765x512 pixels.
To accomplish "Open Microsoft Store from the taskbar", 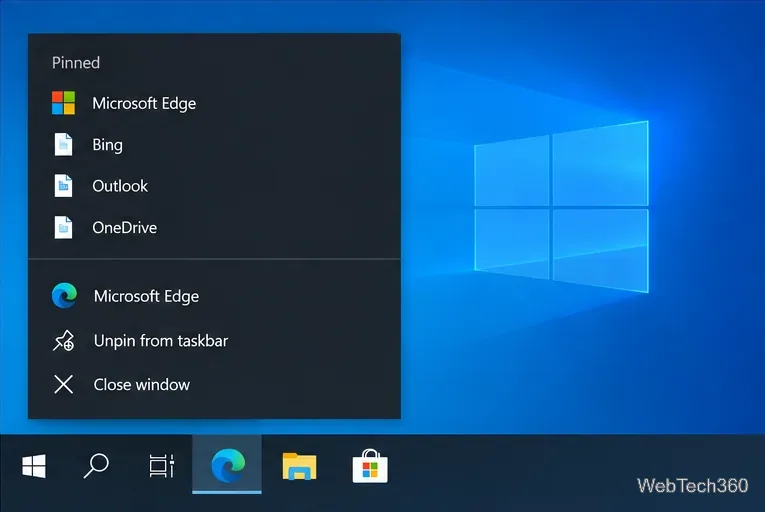I will click(x=370, y=466).
